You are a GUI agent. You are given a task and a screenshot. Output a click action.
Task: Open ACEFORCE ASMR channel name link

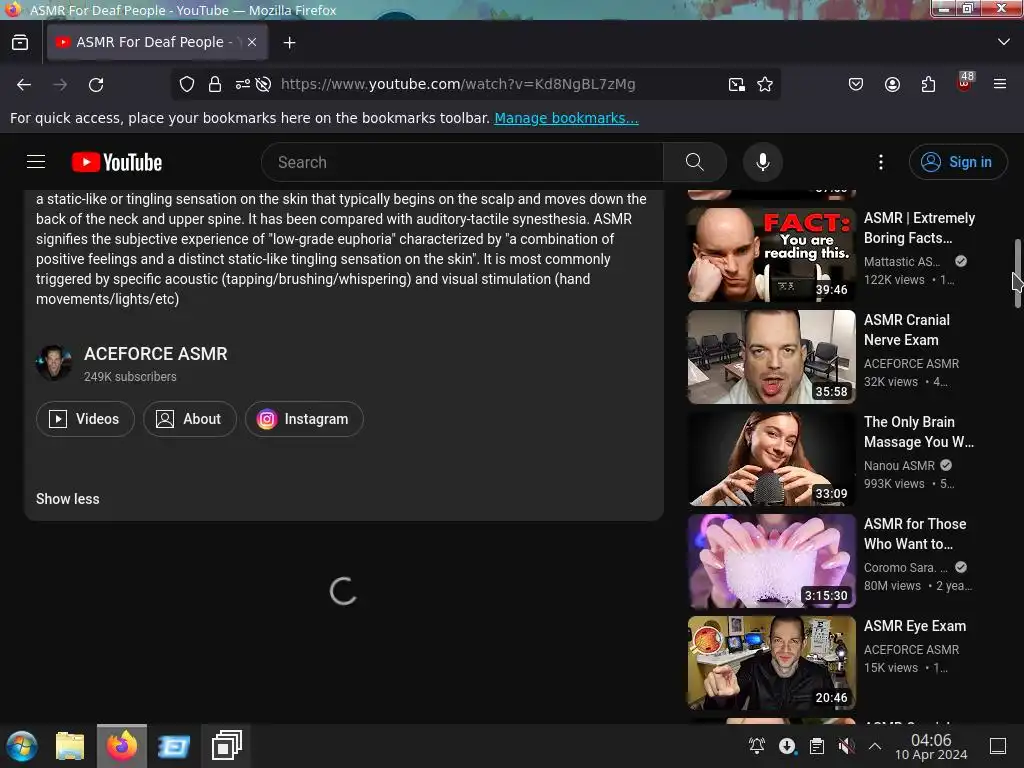pyautogui.click(x=155, y=354)
